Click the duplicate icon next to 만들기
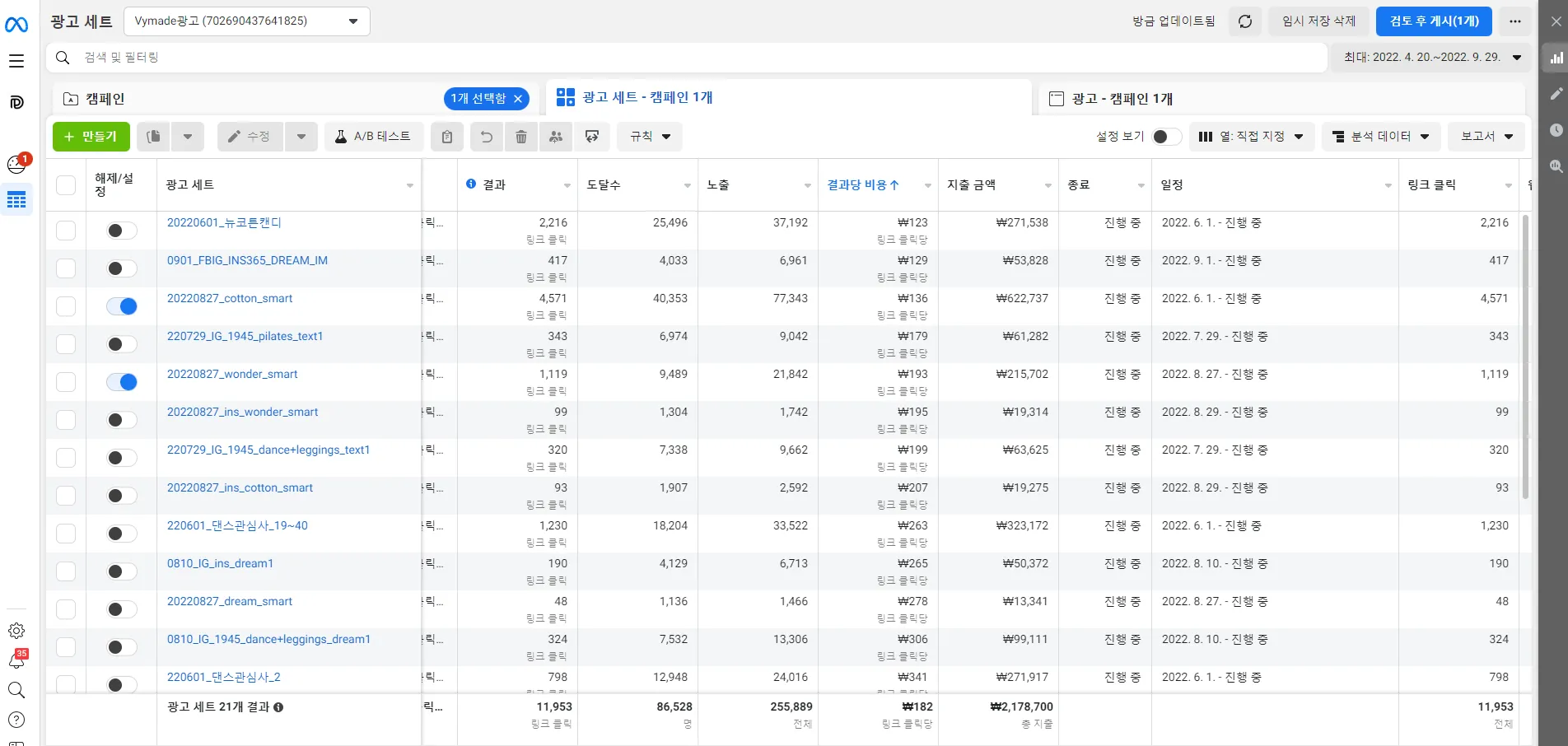1568x746 pixels. click(x=152, y=137)
